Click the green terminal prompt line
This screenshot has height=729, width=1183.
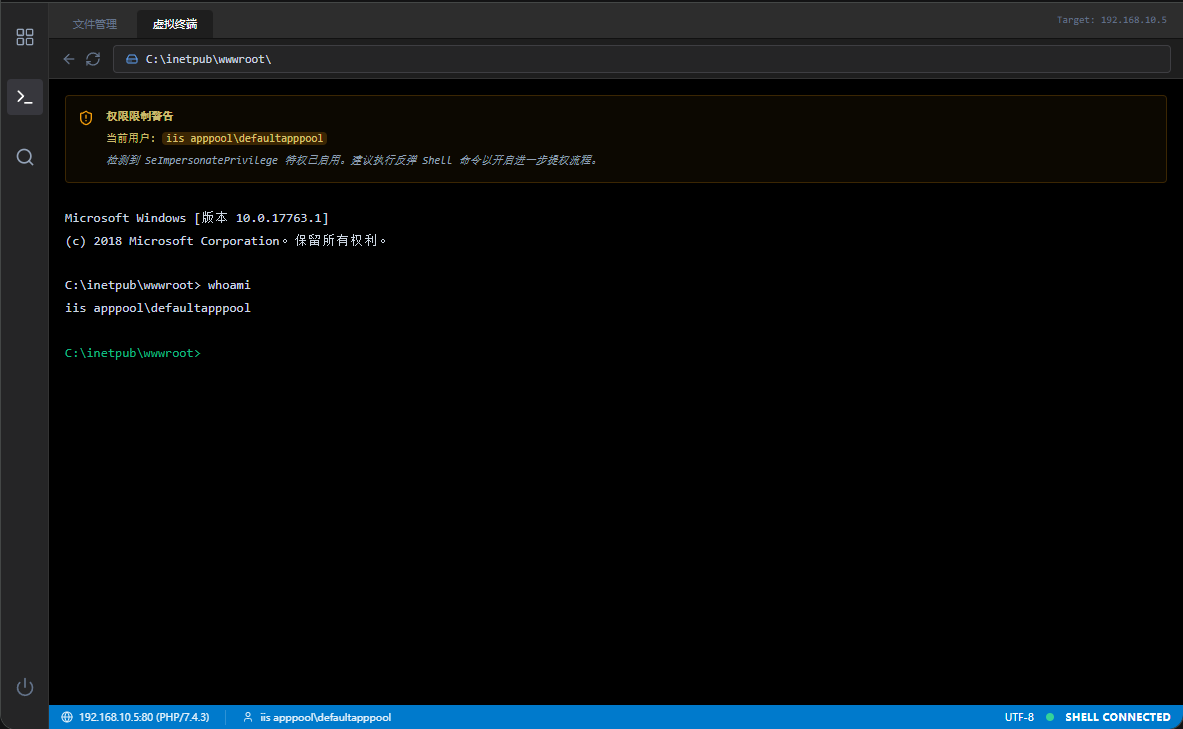click(133, 353)
